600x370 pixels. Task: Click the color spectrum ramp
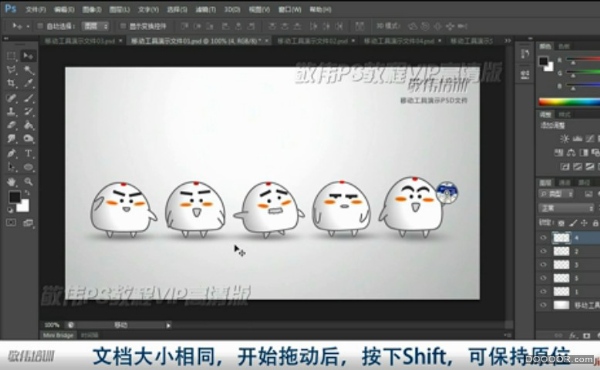569,102
